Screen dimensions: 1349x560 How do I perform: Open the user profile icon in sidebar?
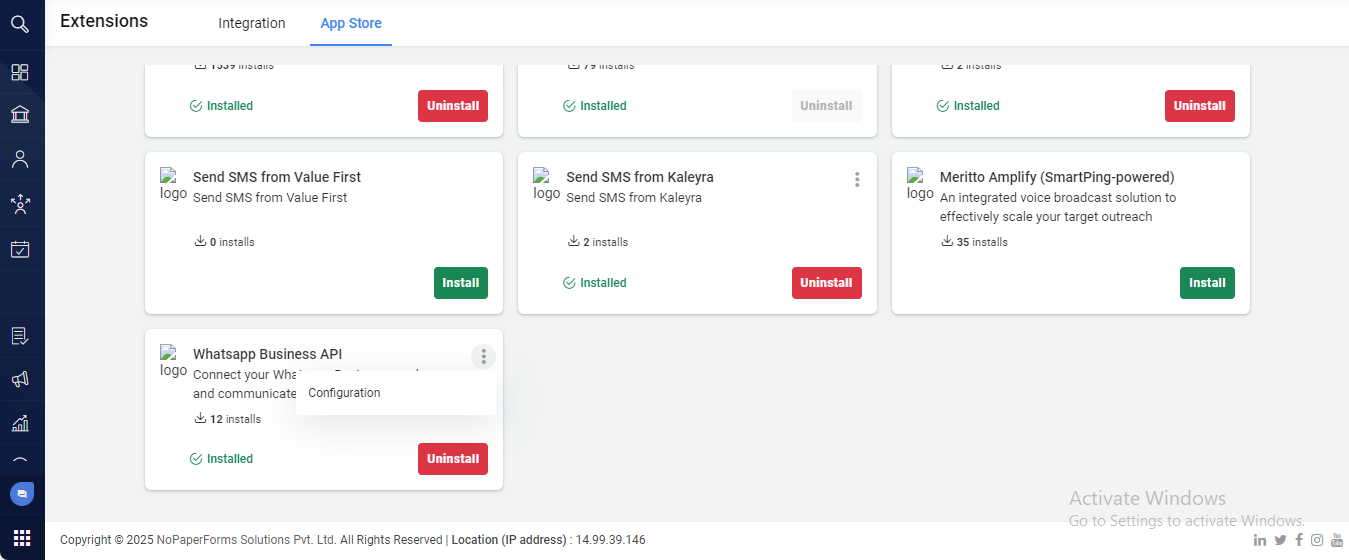click(x=20, y=159)
